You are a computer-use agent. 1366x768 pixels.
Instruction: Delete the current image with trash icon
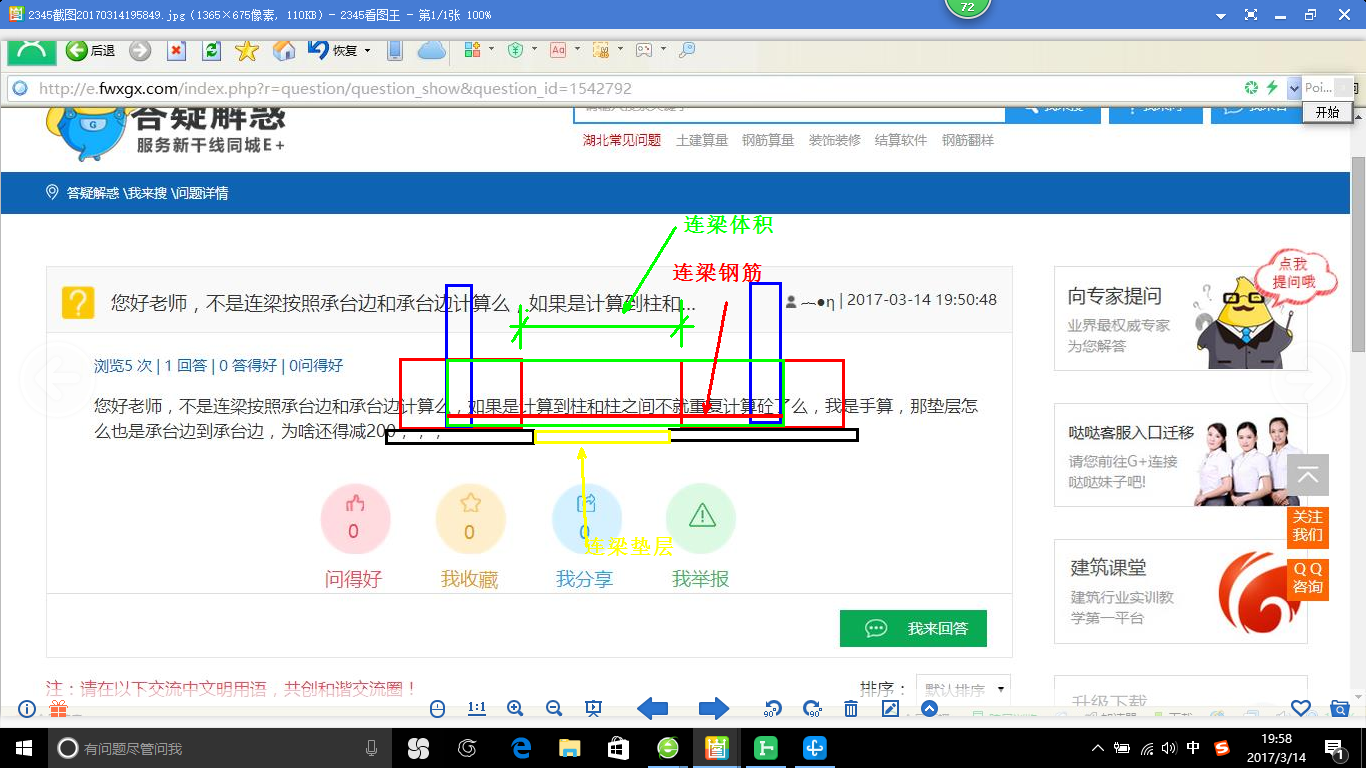point(851,708)
